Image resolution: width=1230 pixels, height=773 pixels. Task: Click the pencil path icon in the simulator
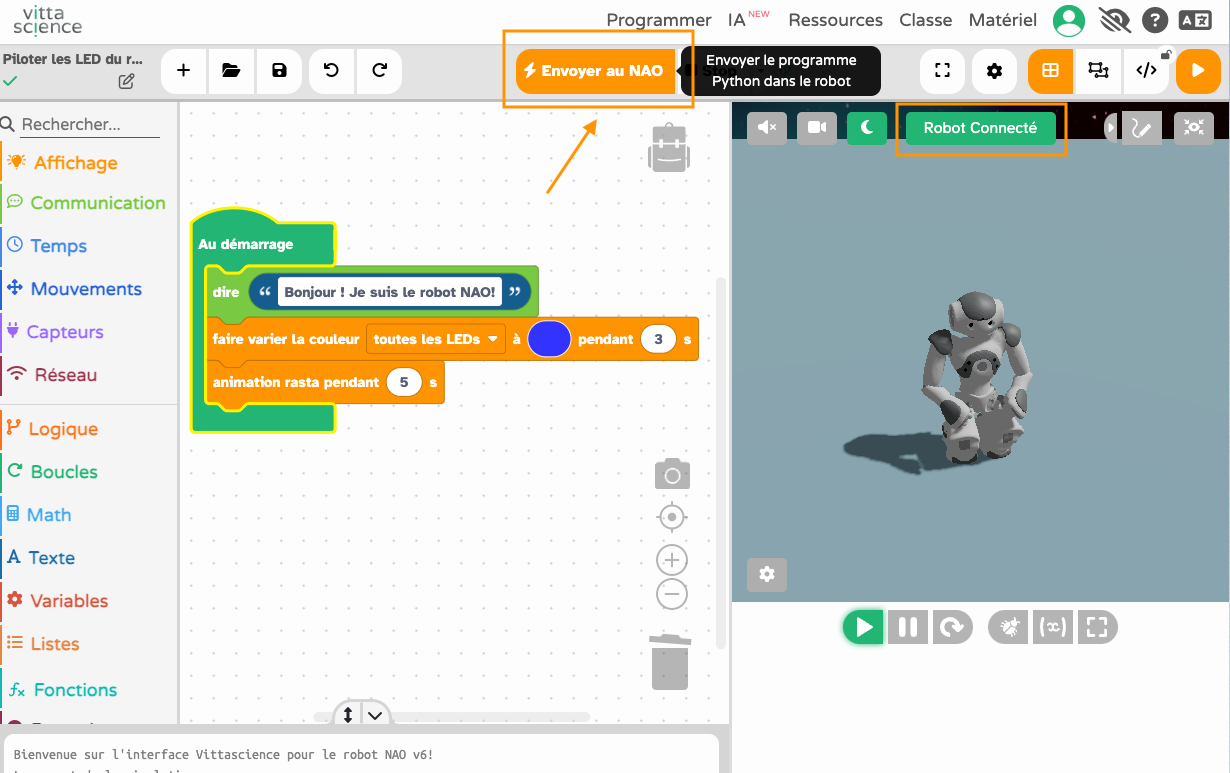pos(1142,128)
